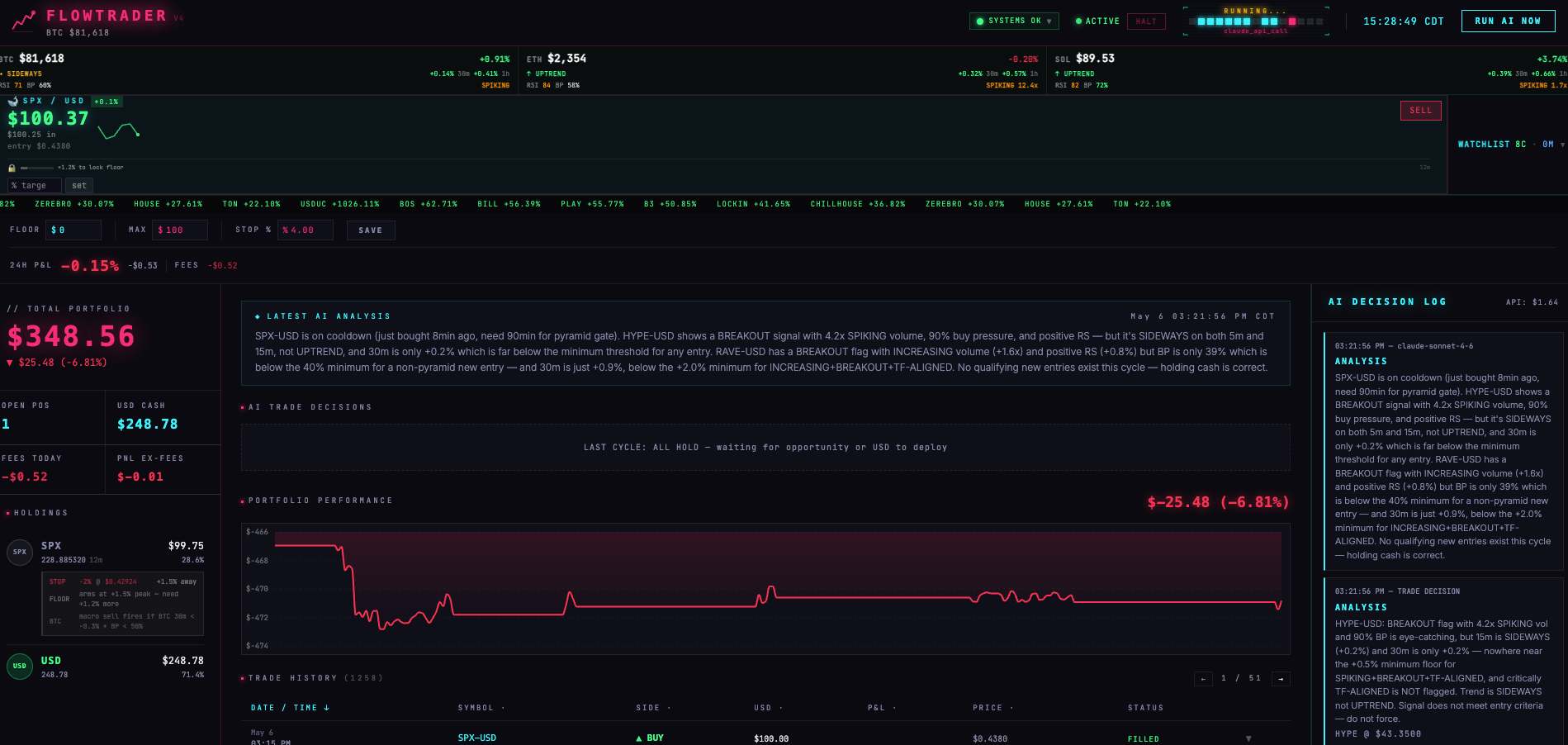Click the set target button

click(x=79, y=186)
